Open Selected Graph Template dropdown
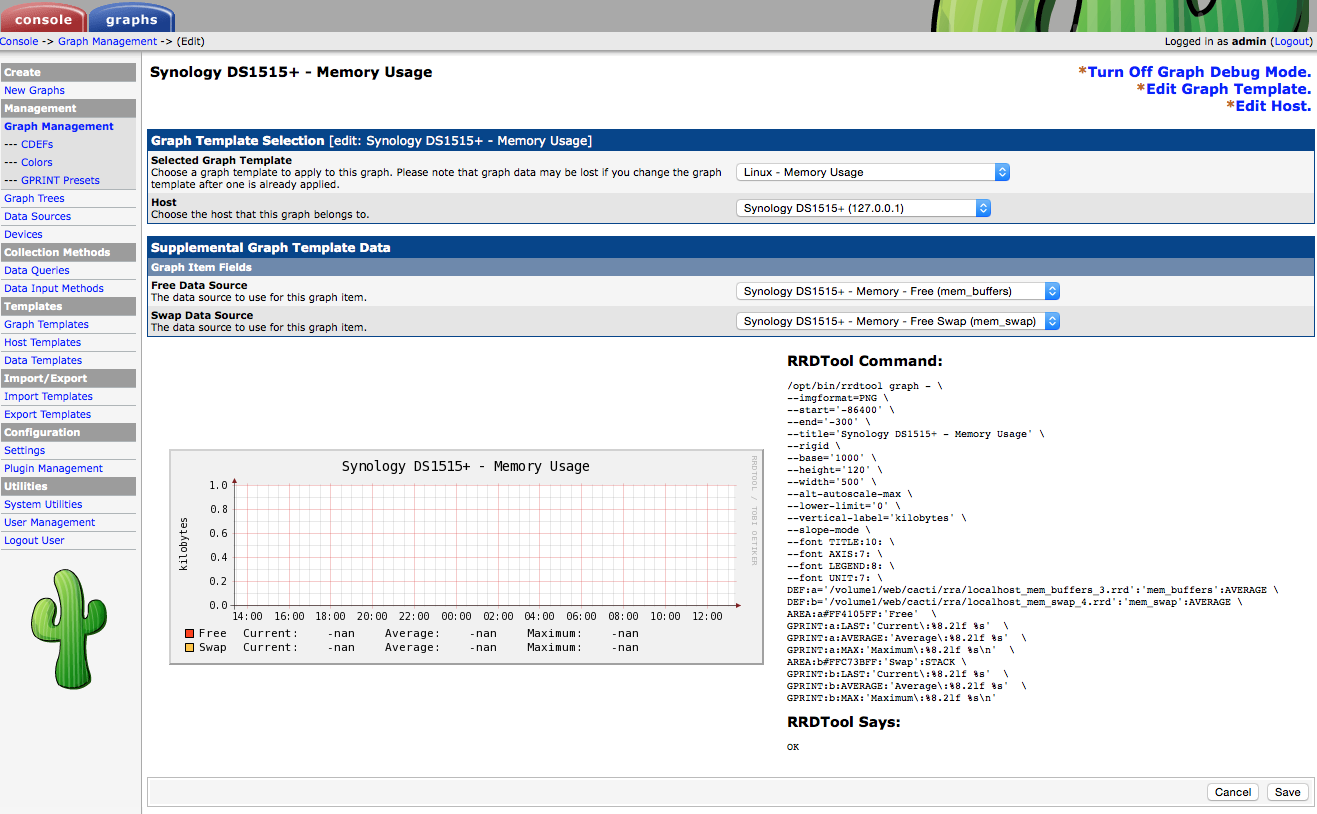The height and width of the screenshot is (814, 1317). 873,172
